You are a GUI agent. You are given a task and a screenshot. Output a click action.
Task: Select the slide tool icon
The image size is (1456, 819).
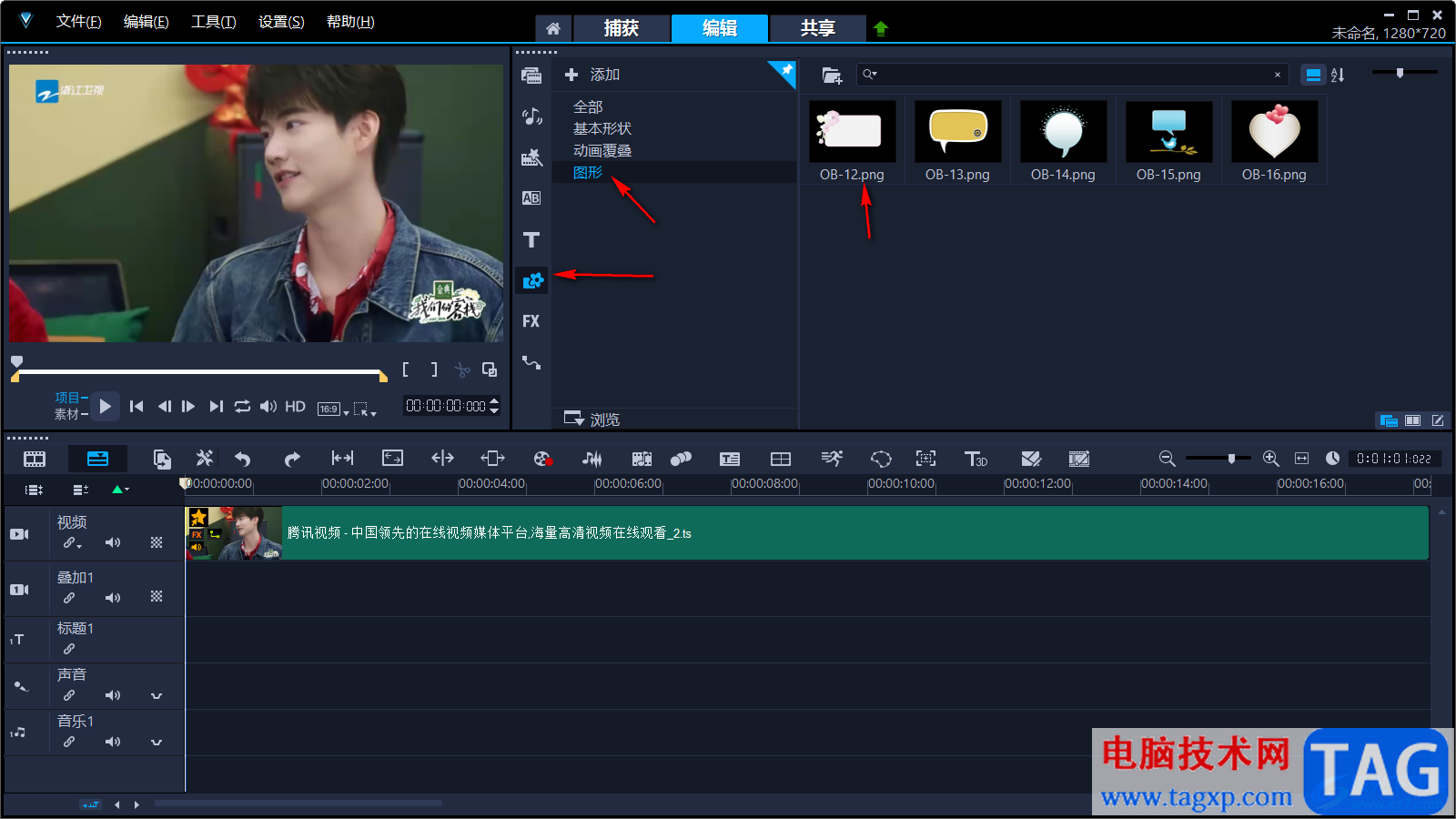pyautogui.click(x=492, y=459)
